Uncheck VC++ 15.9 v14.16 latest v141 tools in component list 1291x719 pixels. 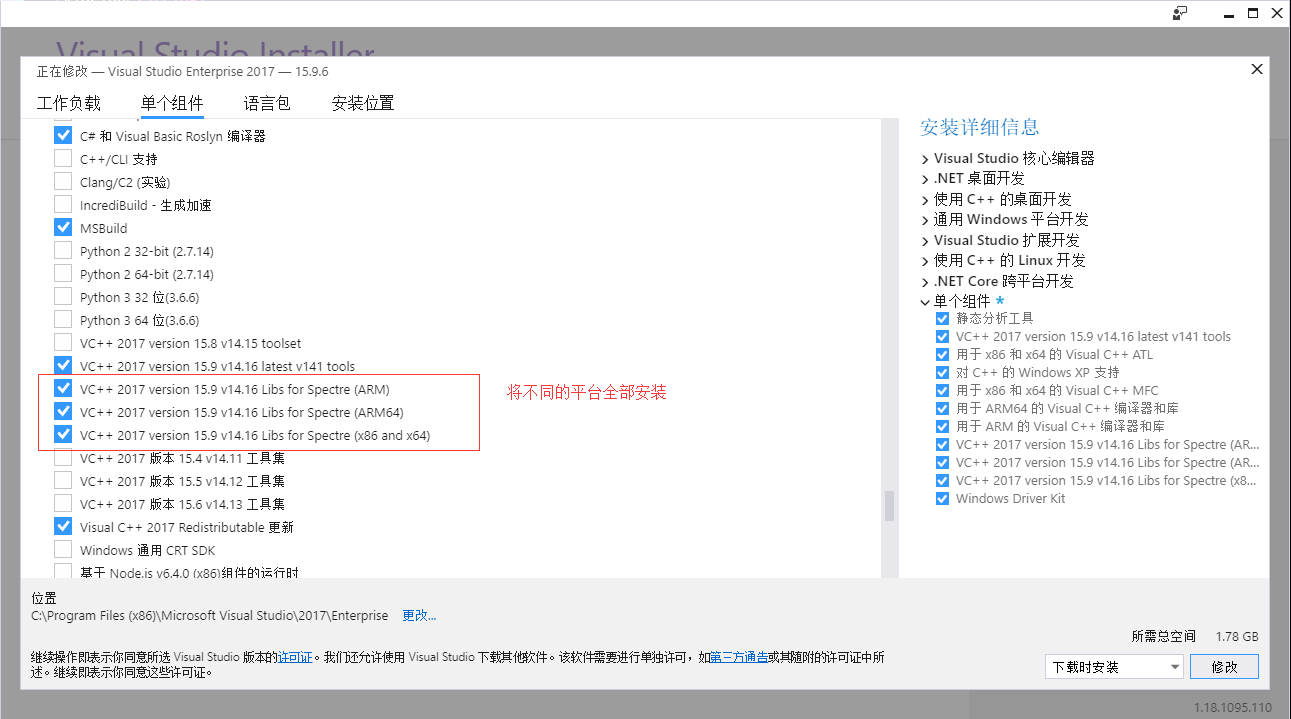tap(63, 366)
